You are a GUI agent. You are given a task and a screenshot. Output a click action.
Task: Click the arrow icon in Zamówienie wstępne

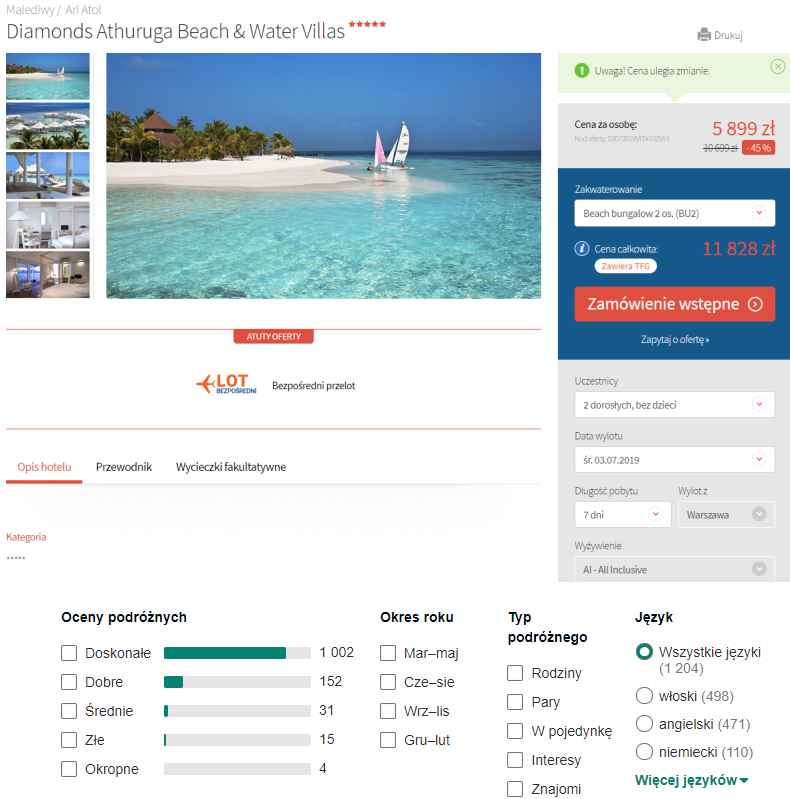(755, 304)
